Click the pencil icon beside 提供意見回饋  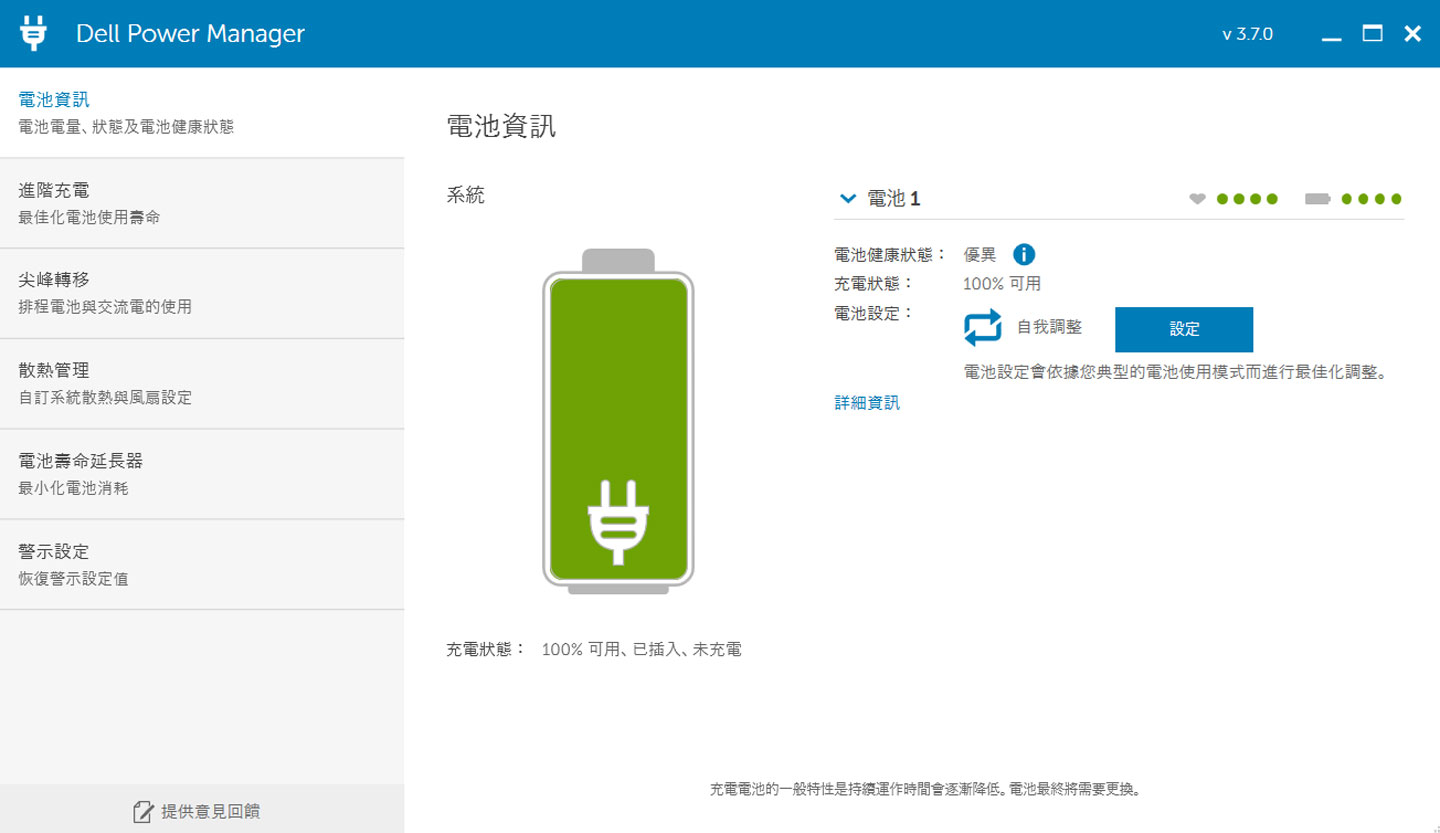[x=143, y=811]
